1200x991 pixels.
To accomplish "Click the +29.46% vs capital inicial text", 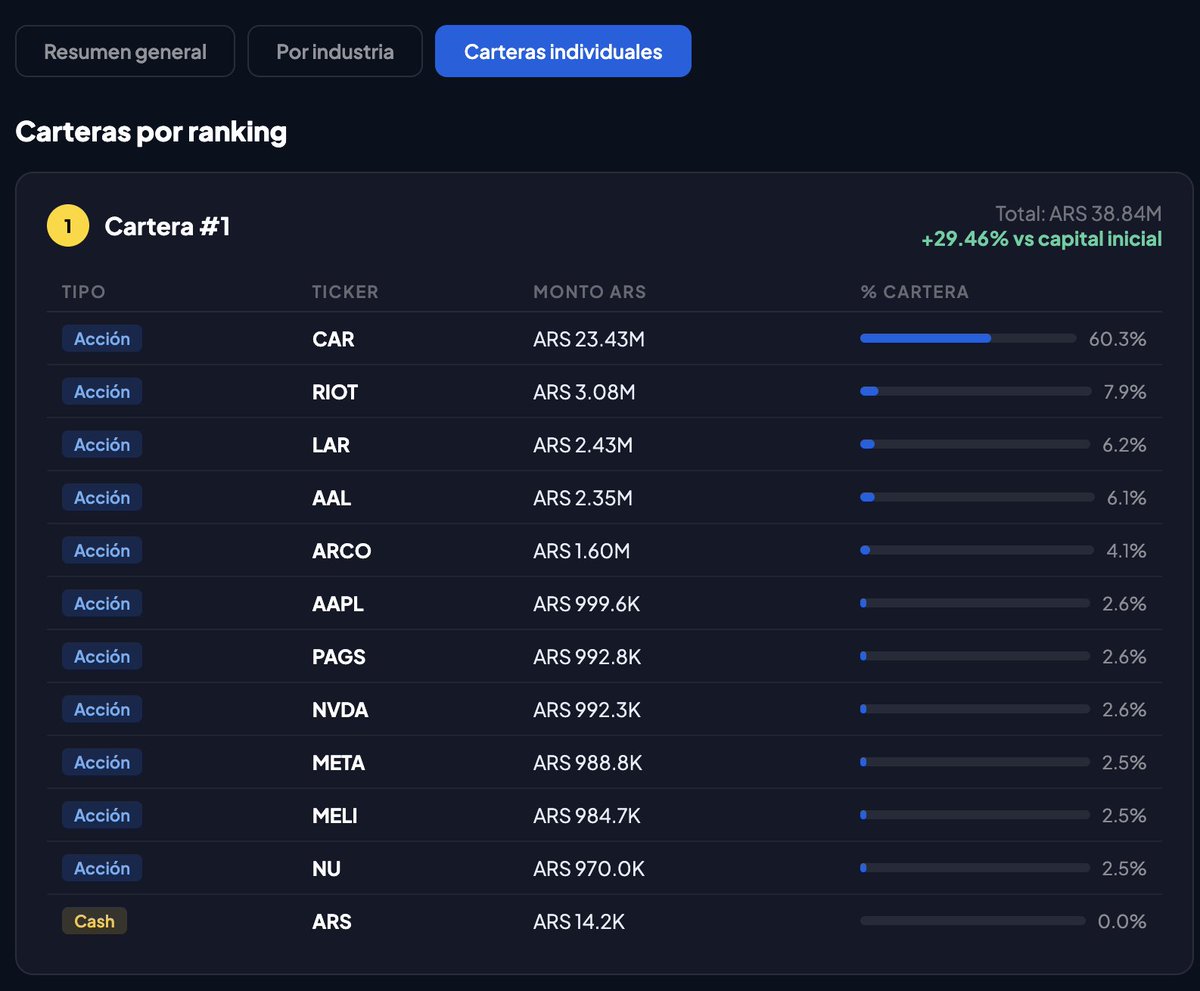I will coord(1041,239).
